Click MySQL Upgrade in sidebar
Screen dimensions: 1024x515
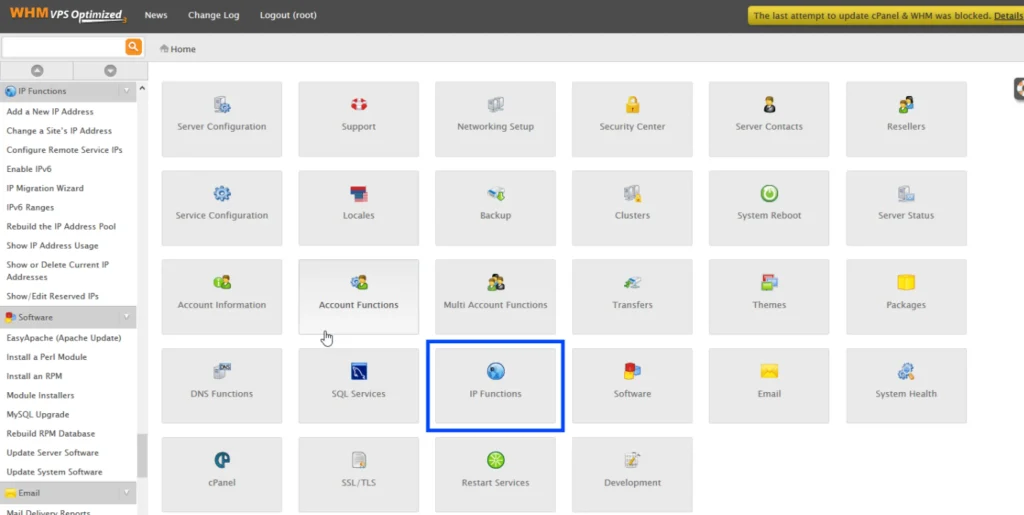click(x=37, y=414)
